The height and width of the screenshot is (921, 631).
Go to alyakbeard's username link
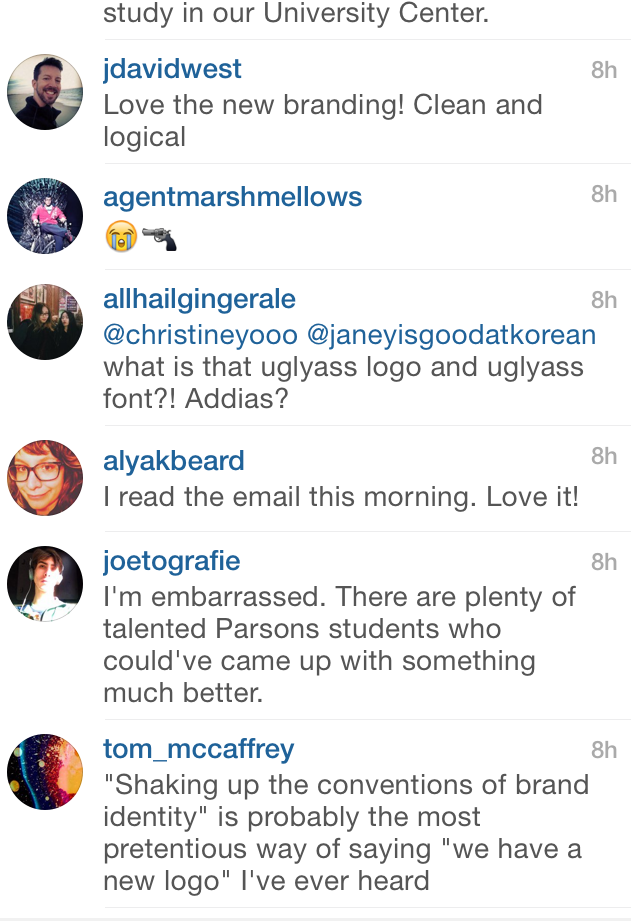[174, 460]
